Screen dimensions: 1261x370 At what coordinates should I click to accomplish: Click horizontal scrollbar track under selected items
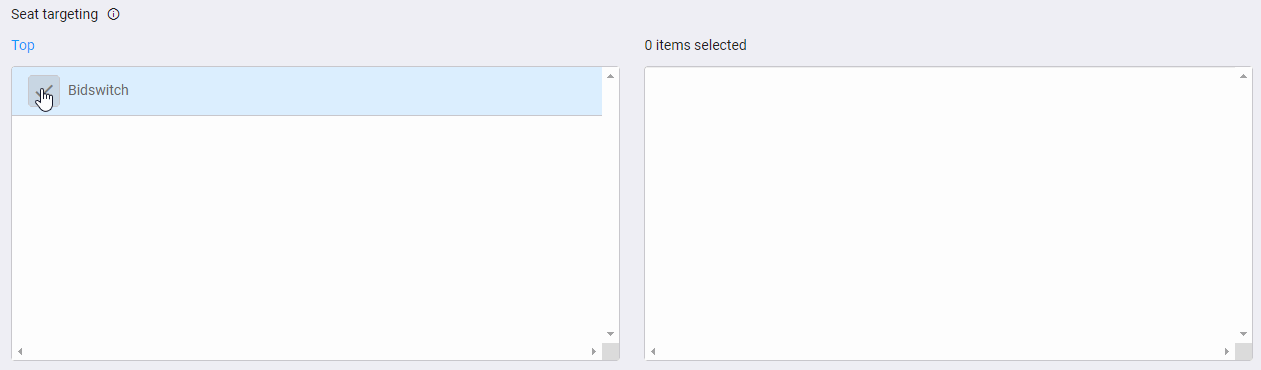click(940, 351)
